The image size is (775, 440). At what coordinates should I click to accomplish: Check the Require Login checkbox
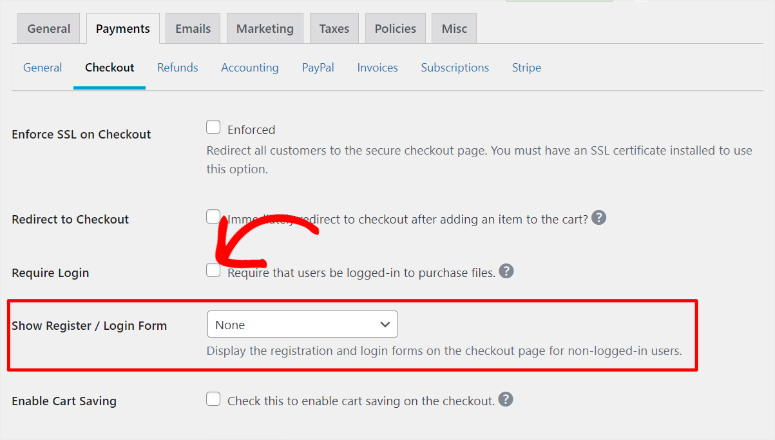pos(213,271)
